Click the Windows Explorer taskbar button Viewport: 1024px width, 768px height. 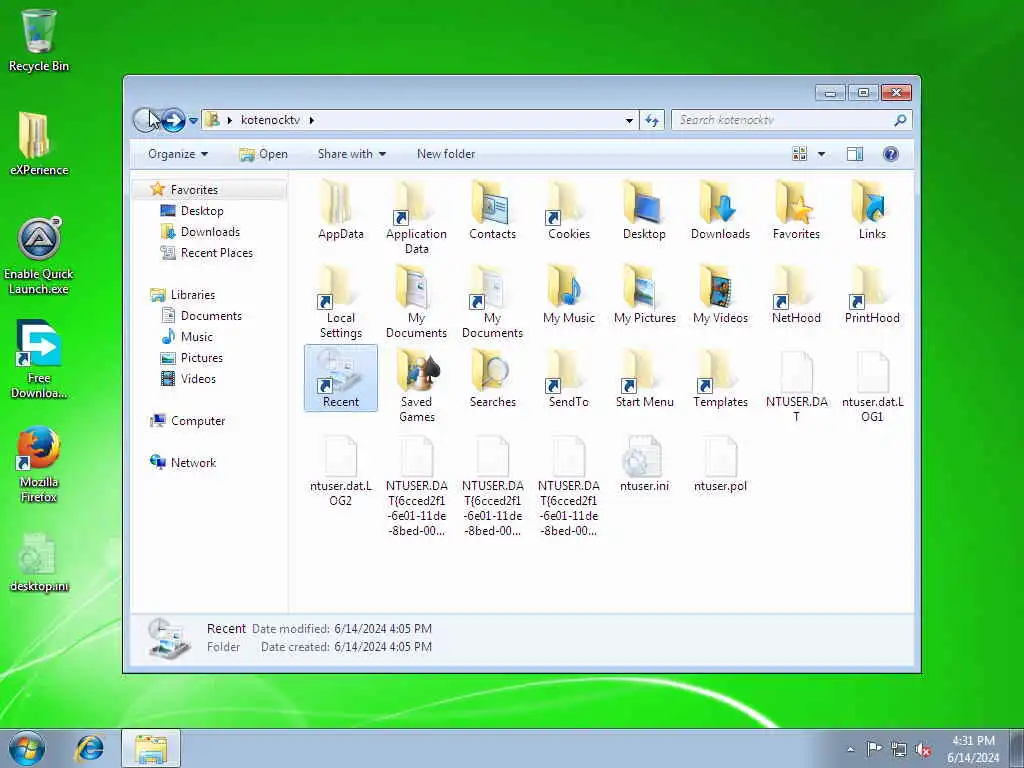(151, 748)
